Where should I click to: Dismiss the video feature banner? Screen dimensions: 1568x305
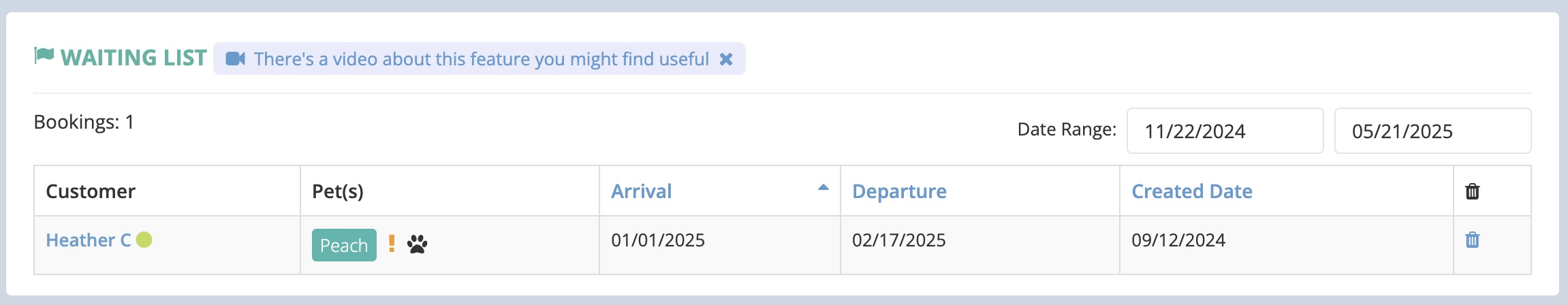click(726, 59)
